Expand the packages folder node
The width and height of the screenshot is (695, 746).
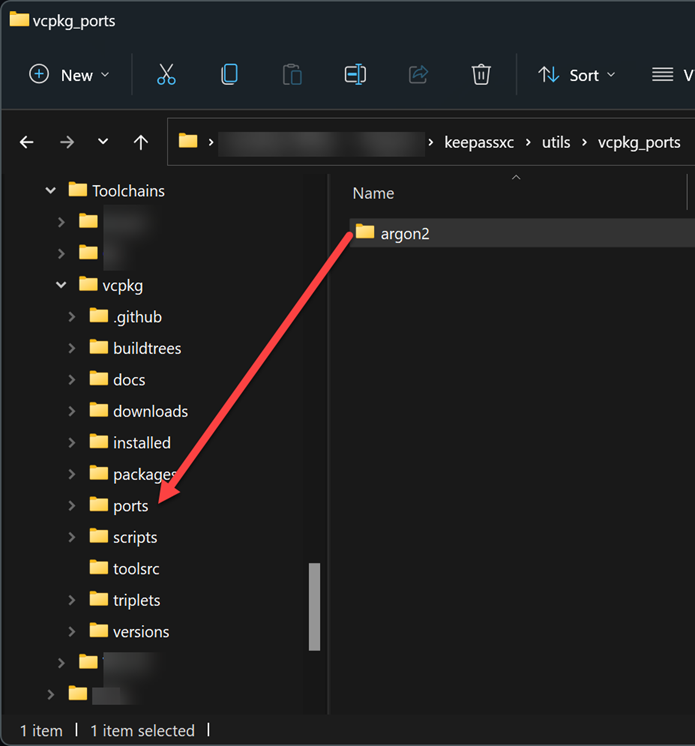[x=72, y=474]
